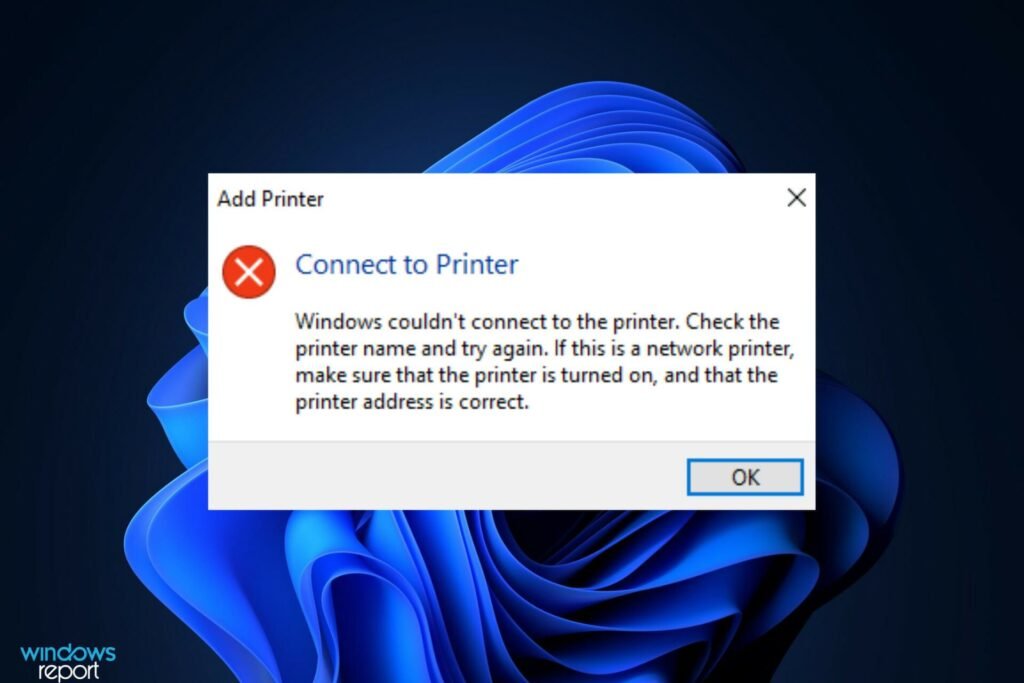Click the "make sure that the printer" line
1024x683 pixels.
(536, 375)
